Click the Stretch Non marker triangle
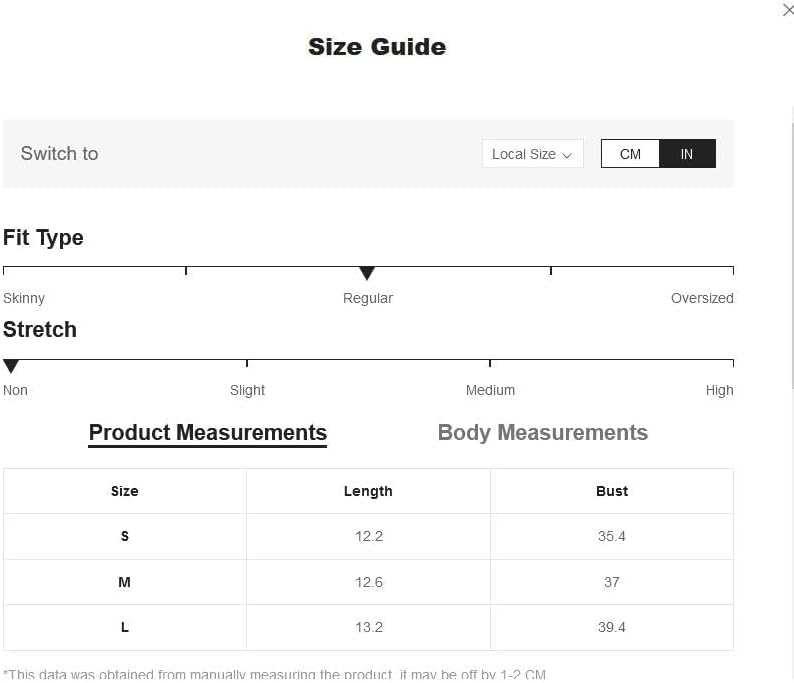Viewport: 794px width, 683px height. (x=11, y=366)
